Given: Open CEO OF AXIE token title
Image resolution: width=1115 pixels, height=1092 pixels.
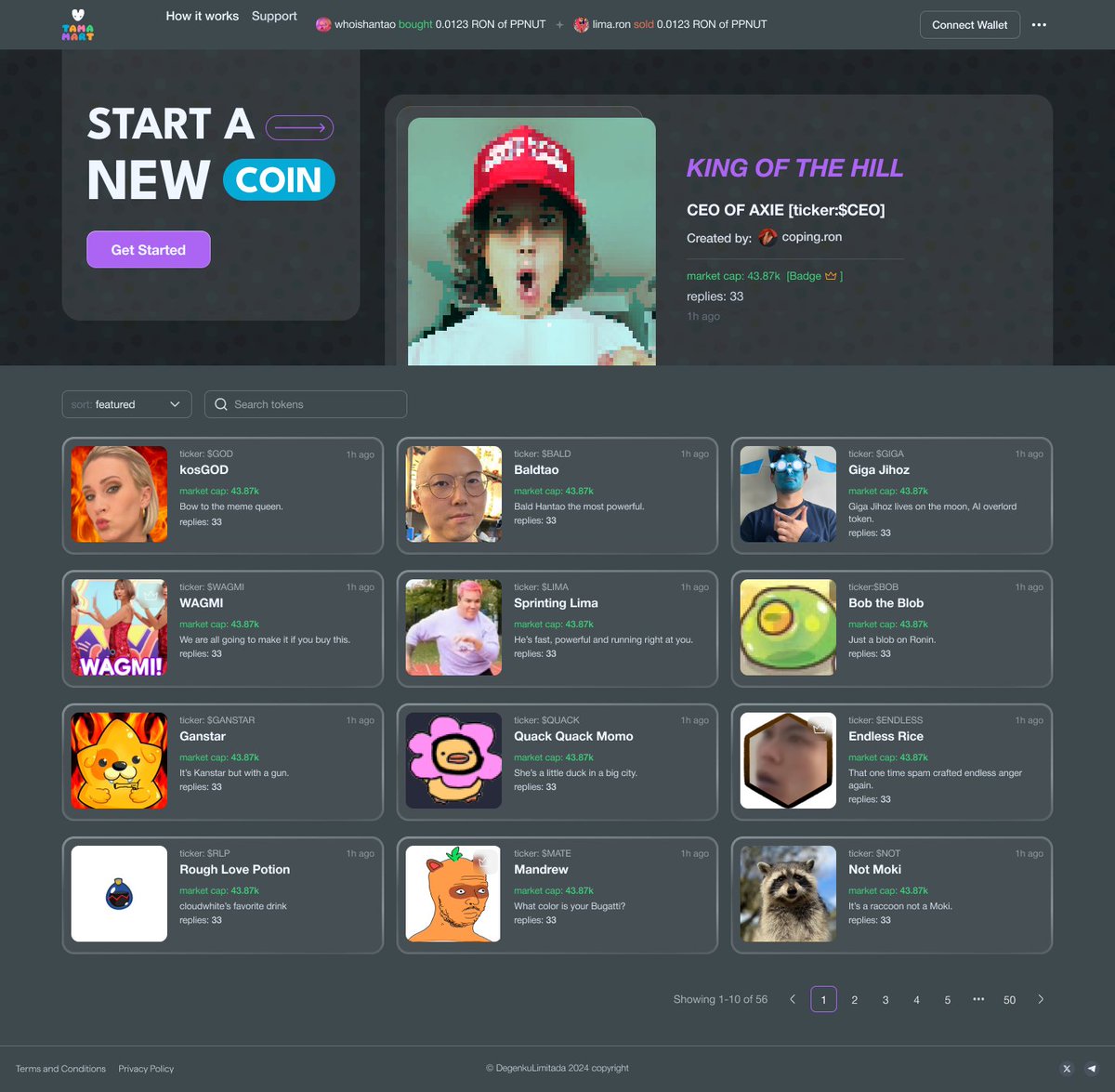Looking at the screenshot, I should click(785, 210).
